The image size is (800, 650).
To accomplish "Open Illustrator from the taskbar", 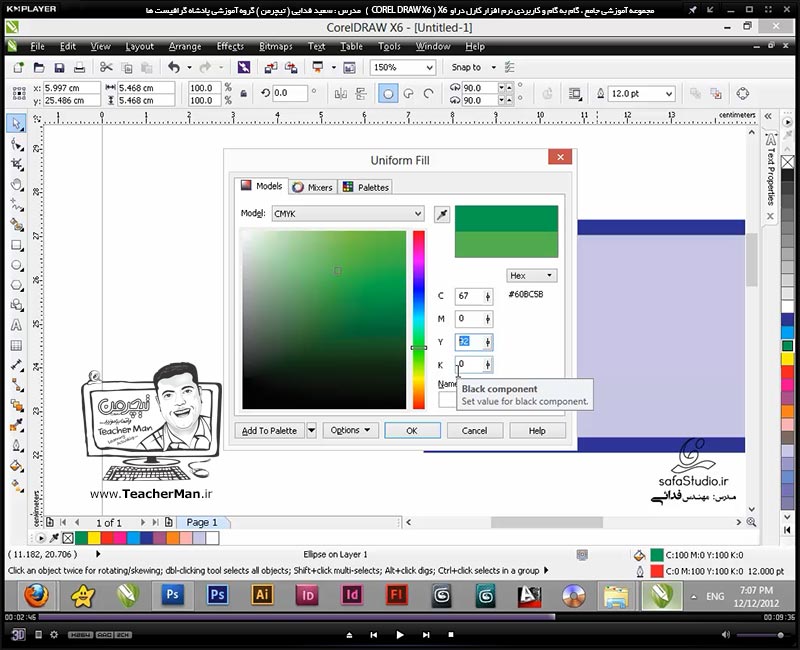I will pos(262,595).
